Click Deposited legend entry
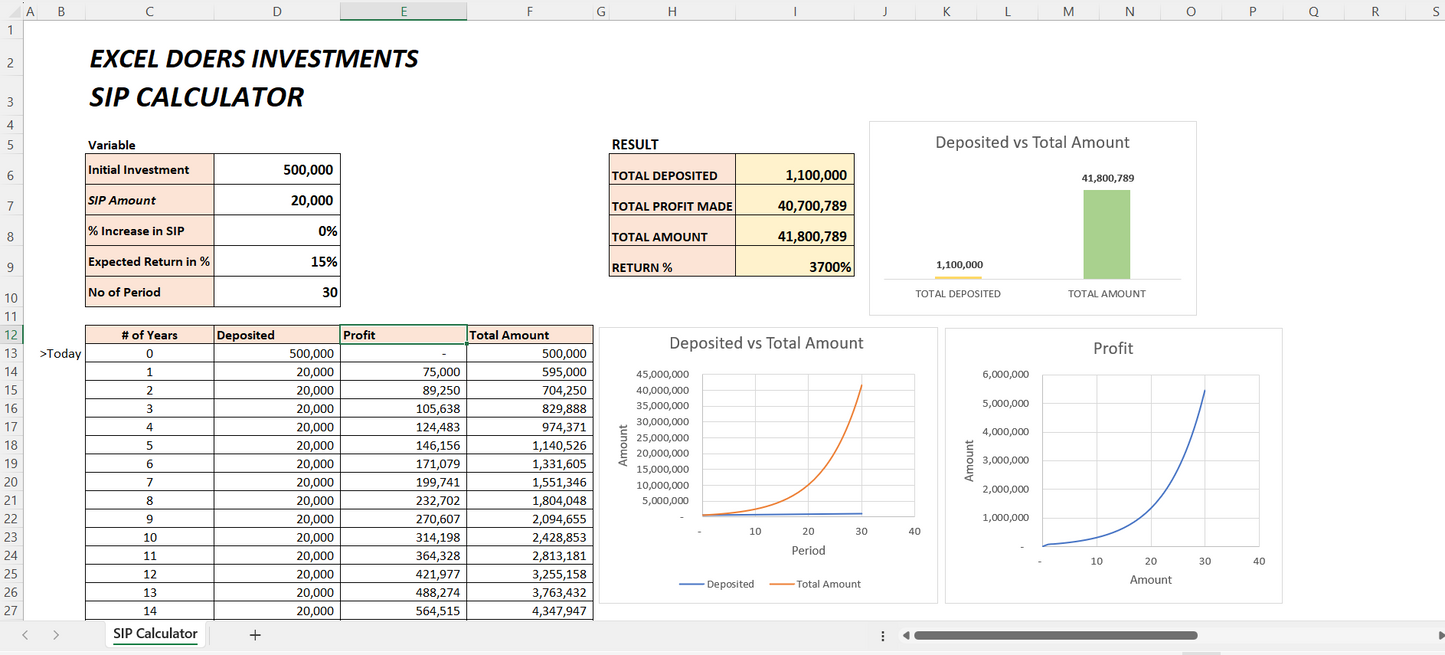The image size is (1445, 655). [717, 584]
